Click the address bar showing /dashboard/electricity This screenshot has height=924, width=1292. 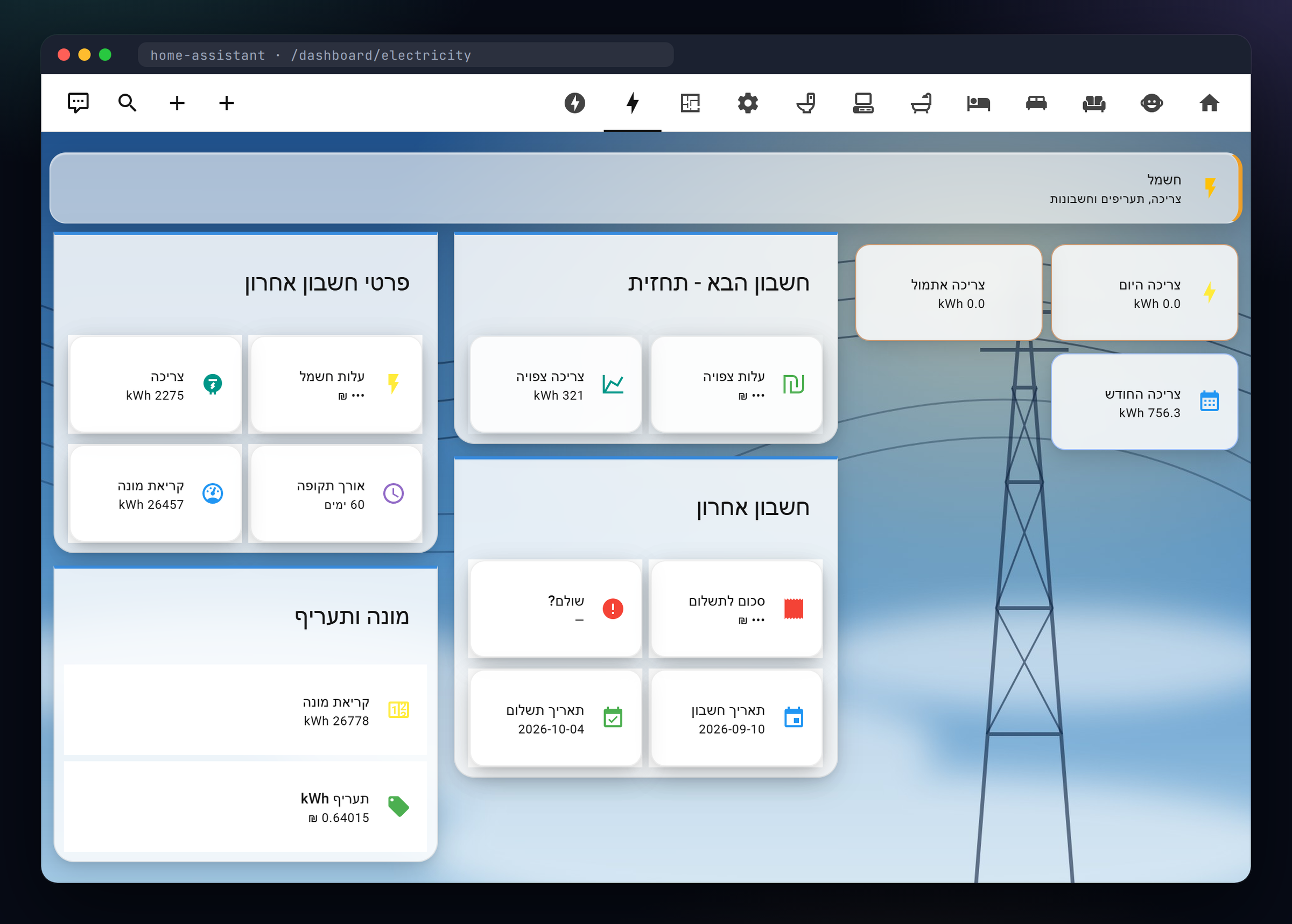[x=406, y=55]
